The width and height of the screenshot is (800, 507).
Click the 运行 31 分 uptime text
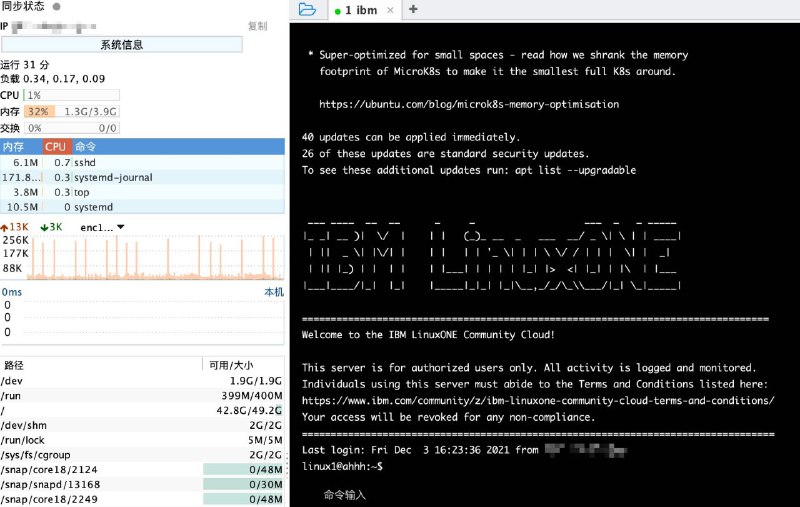24,65
